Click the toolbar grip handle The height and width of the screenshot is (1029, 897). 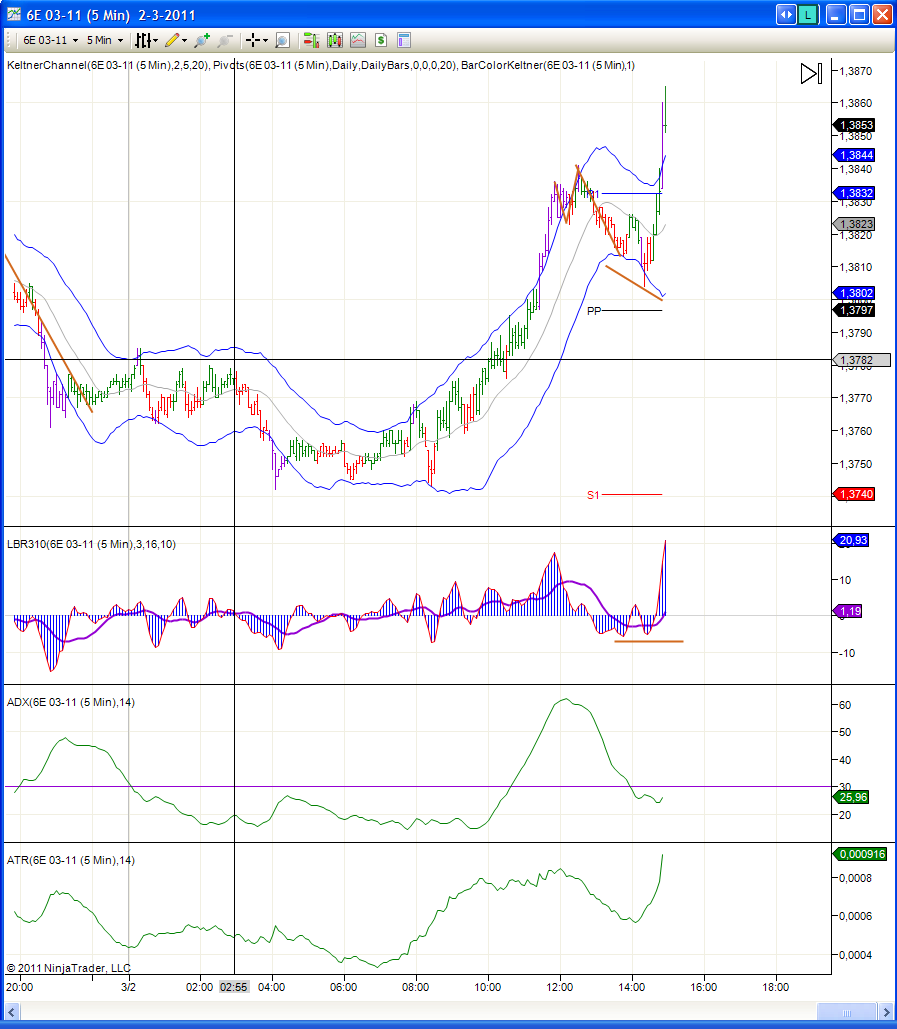click(x=9, y=40)
